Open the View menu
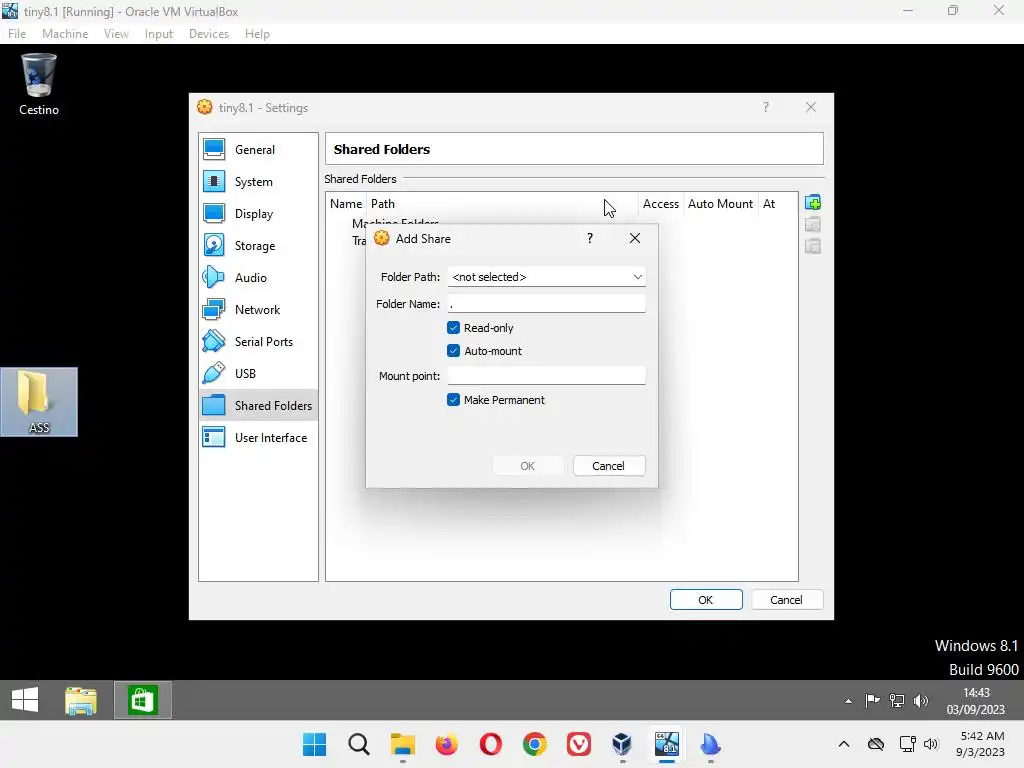This screenshot has height=768, width=1024. (116, 34)
